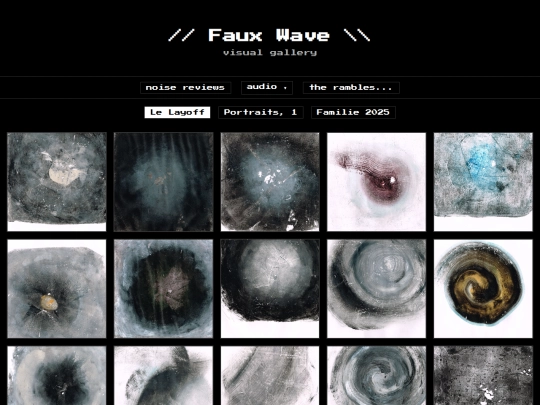Open dark ring with pink center artwork
Screen dimensions: 540x405
click(164, 289)
